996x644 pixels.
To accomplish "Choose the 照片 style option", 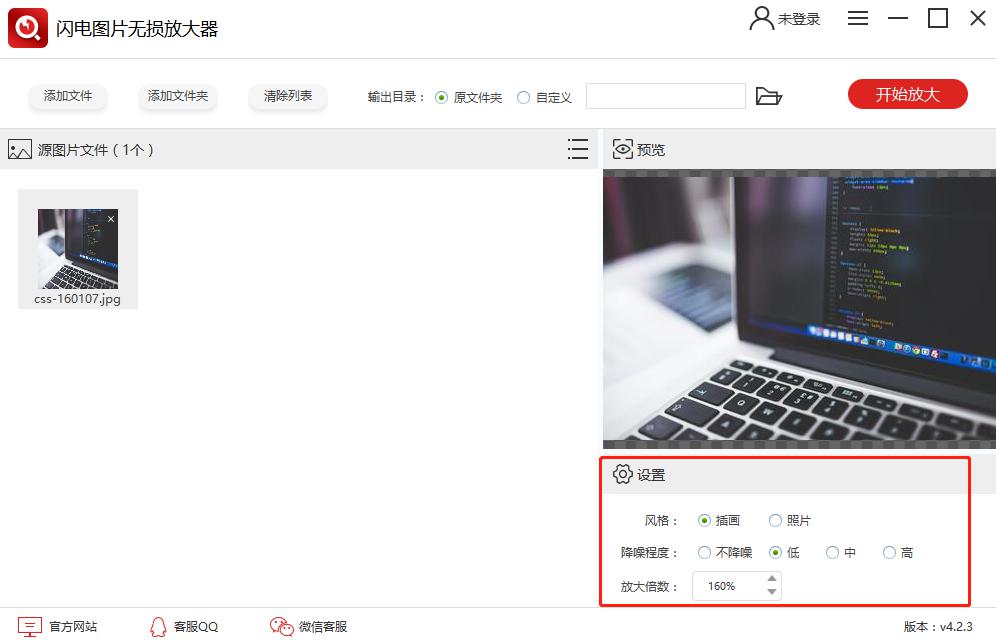I will click(x=775, y=520).
